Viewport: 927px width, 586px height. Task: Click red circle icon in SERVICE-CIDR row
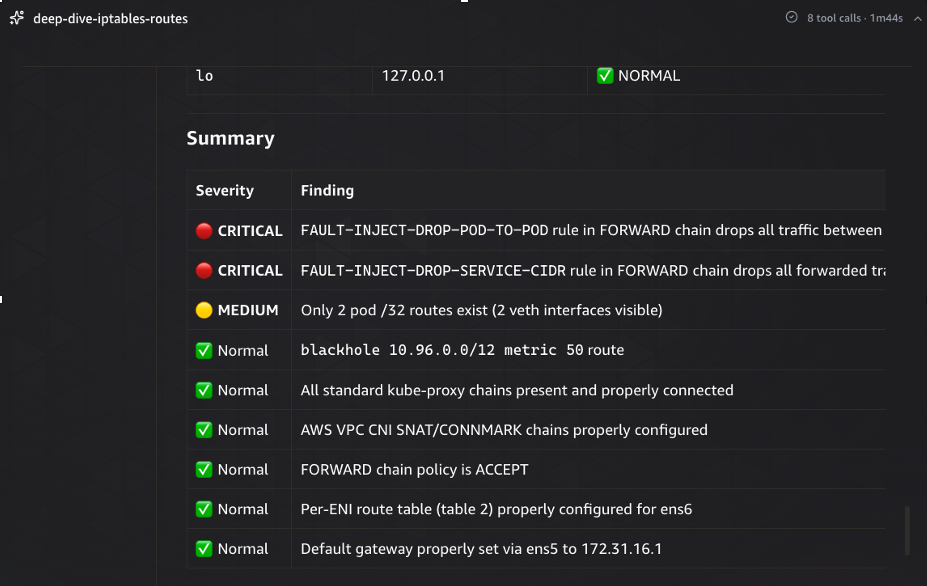204,270
